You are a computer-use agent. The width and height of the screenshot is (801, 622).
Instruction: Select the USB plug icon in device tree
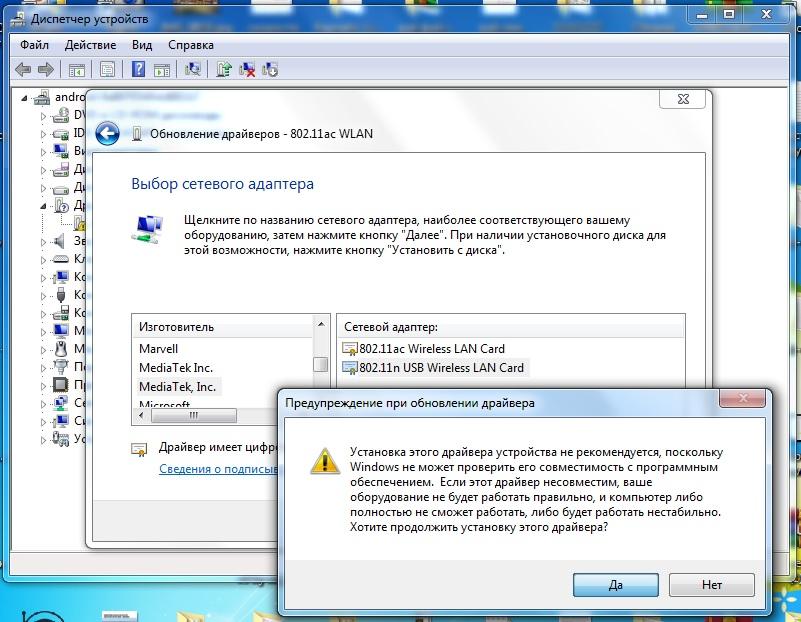[x=61, y=295]
